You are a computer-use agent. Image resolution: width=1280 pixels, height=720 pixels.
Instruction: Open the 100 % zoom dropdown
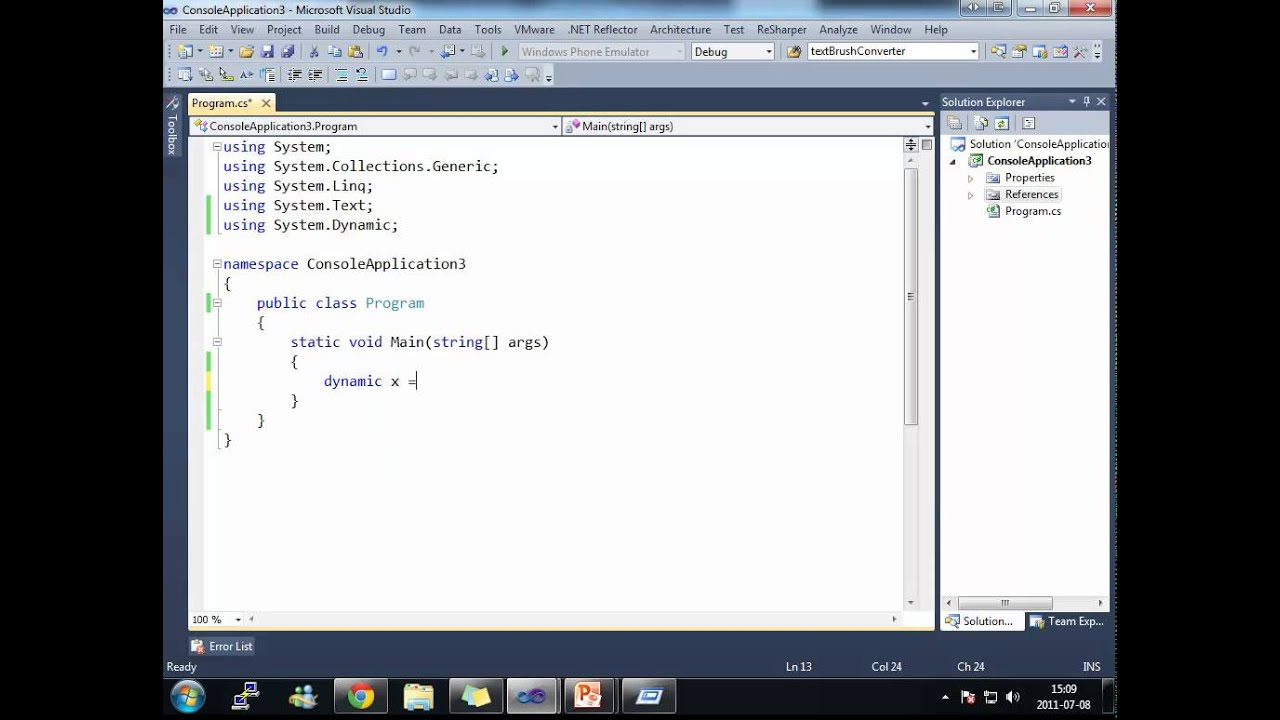239,620
